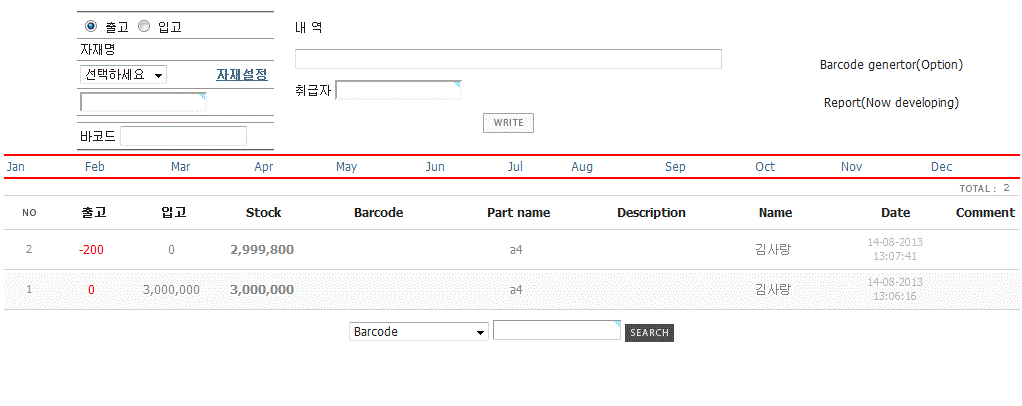The image size is (1022, 406).
Task: Select the 입고 radio button
Action: click(x=144, y=26)
